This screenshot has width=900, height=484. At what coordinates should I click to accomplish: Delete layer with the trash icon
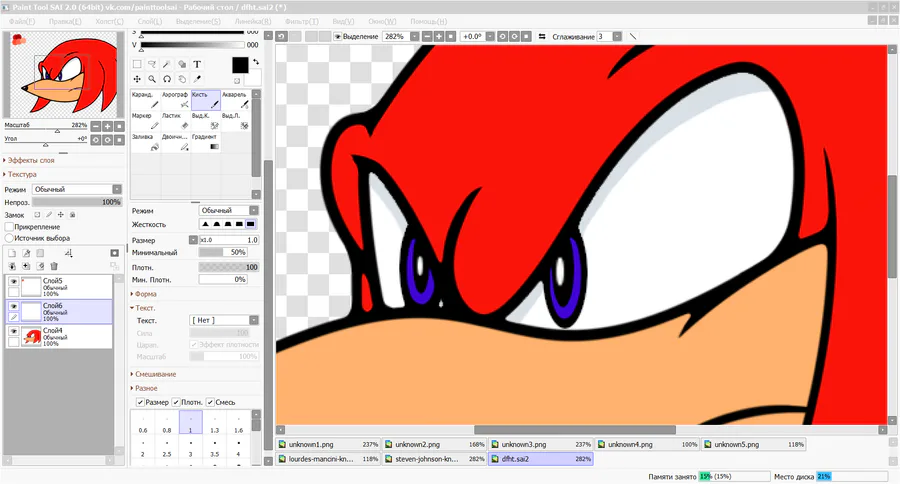click(x=55, y=266)
